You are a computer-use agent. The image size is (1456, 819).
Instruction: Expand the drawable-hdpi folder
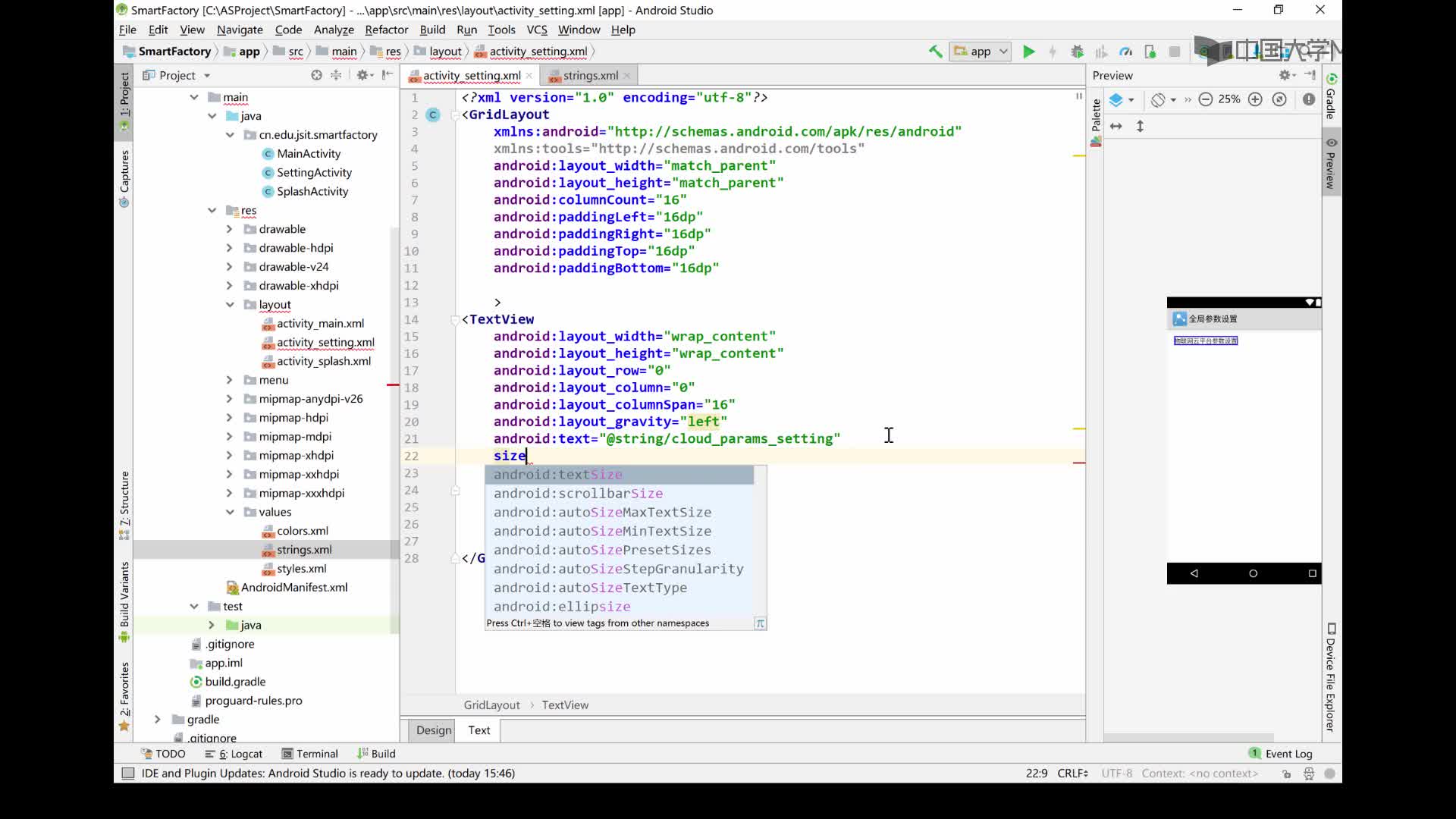click(229, 248)
